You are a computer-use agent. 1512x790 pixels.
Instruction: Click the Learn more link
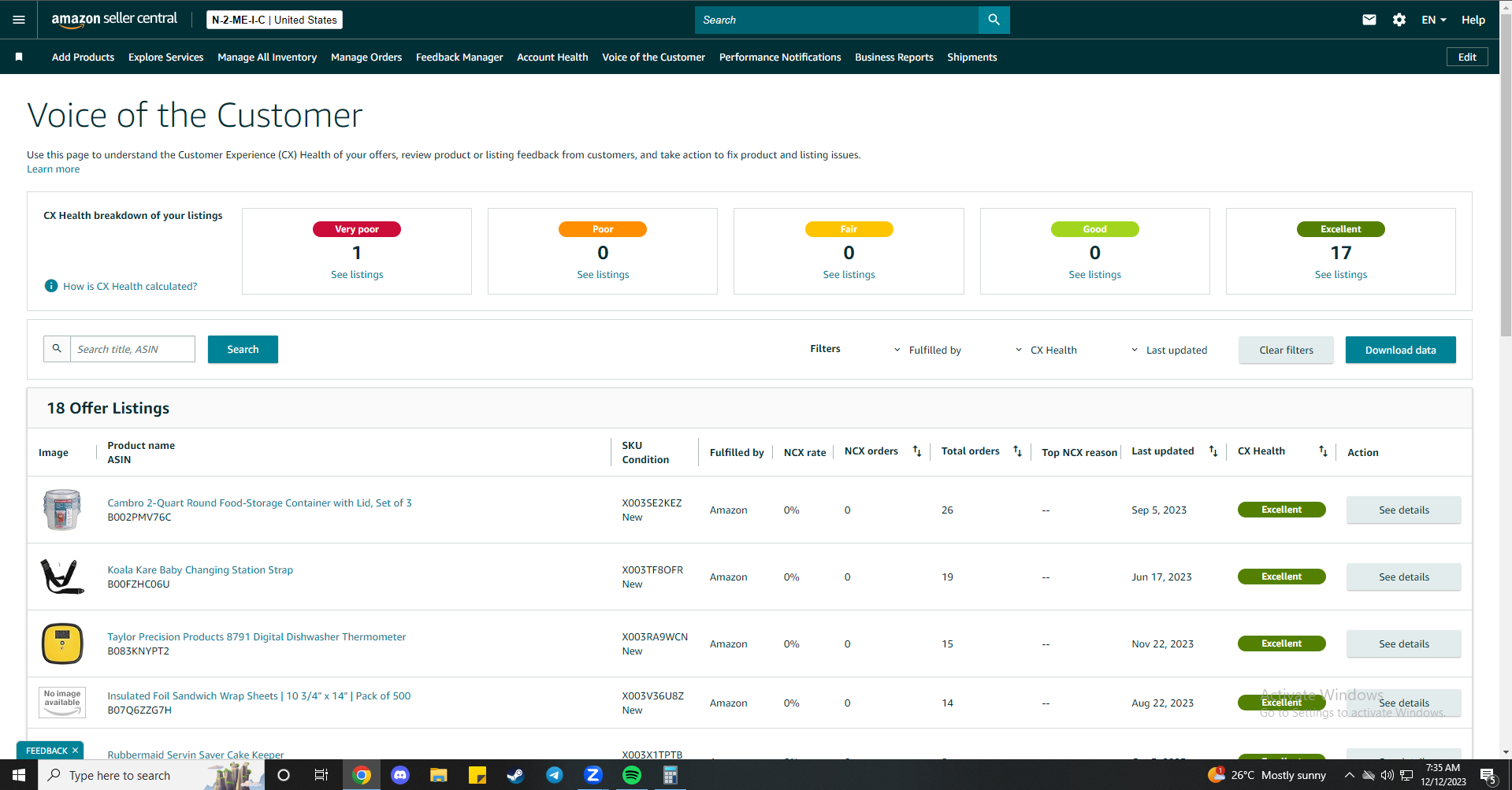pos(53,169)
